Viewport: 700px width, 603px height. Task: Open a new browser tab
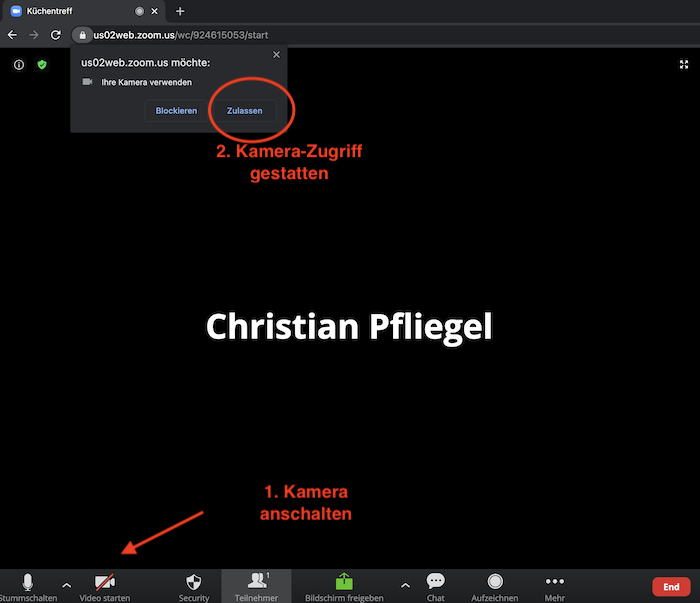[180, 11]
